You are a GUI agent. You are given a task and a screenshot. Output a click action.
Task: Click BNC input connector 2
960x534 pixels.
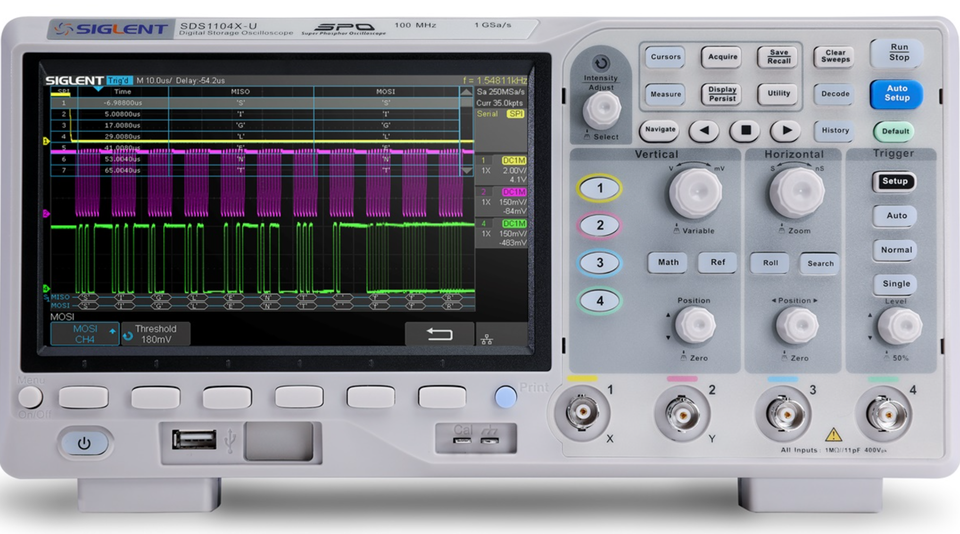[x=681, y=414]
